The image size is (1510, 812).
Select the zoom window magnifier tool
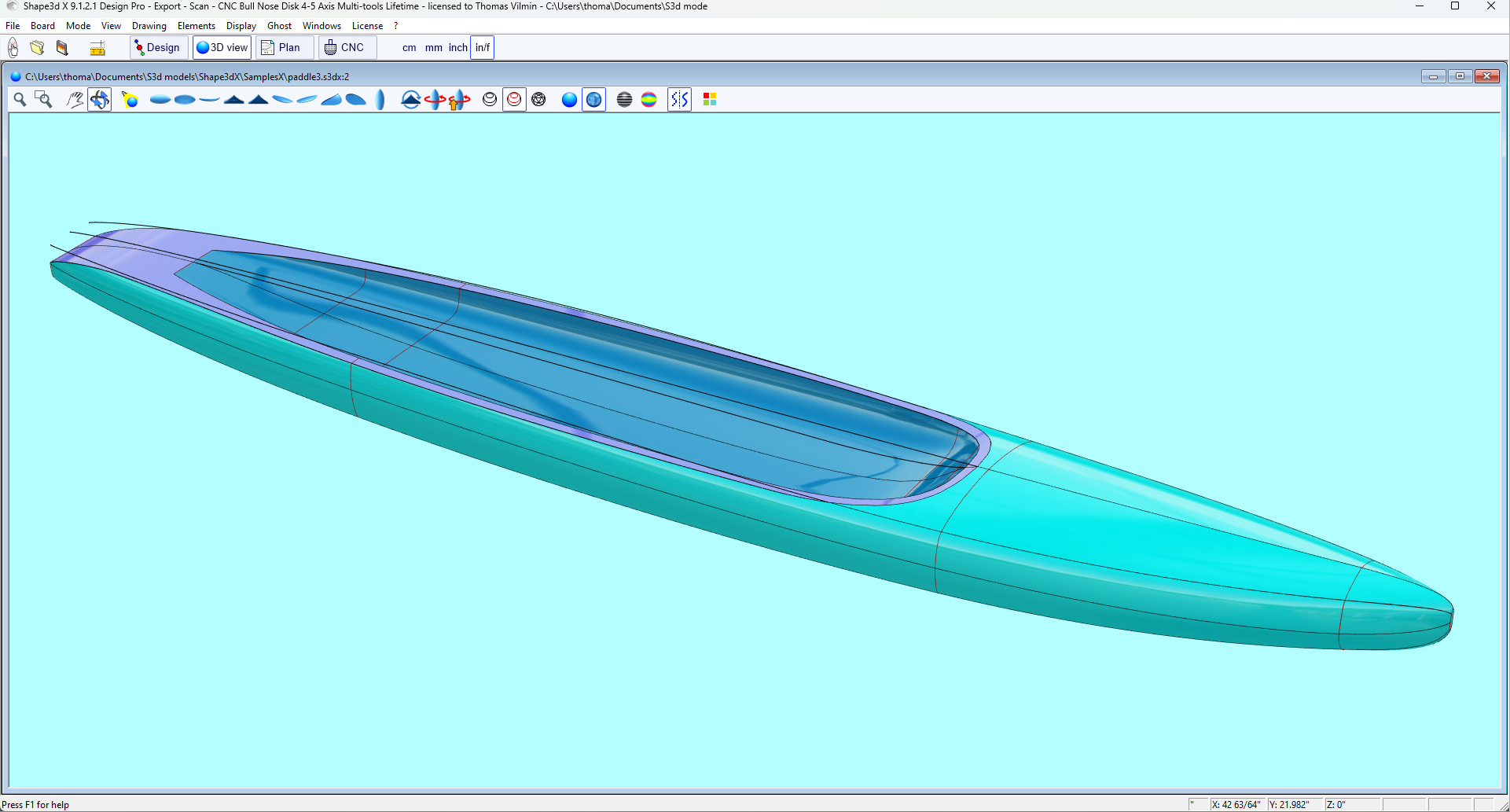44,99
